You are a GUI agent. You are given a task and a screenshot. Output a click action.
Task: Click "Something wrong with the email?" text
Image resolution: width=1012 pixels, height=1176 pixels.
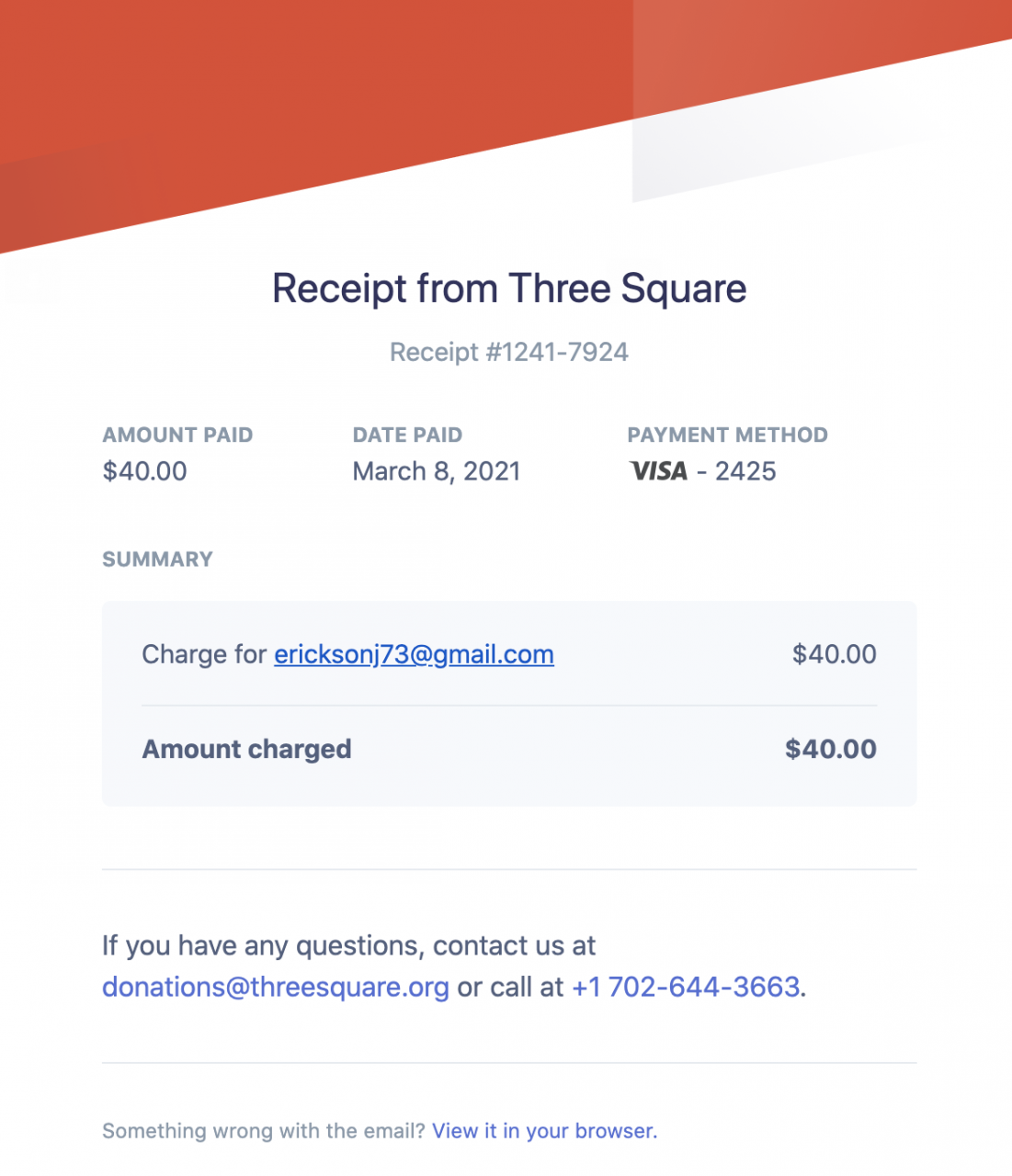(264, 1131)
